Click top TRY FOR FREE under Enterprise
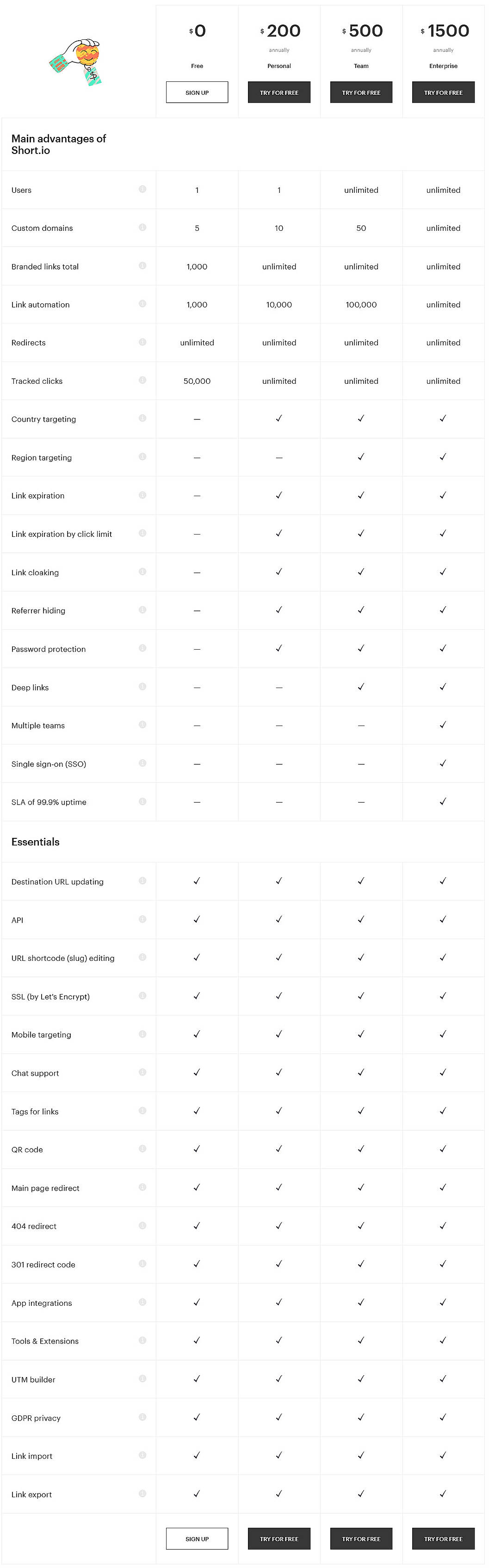Viewport: 495px width, 1568px height. coord(443,92)
